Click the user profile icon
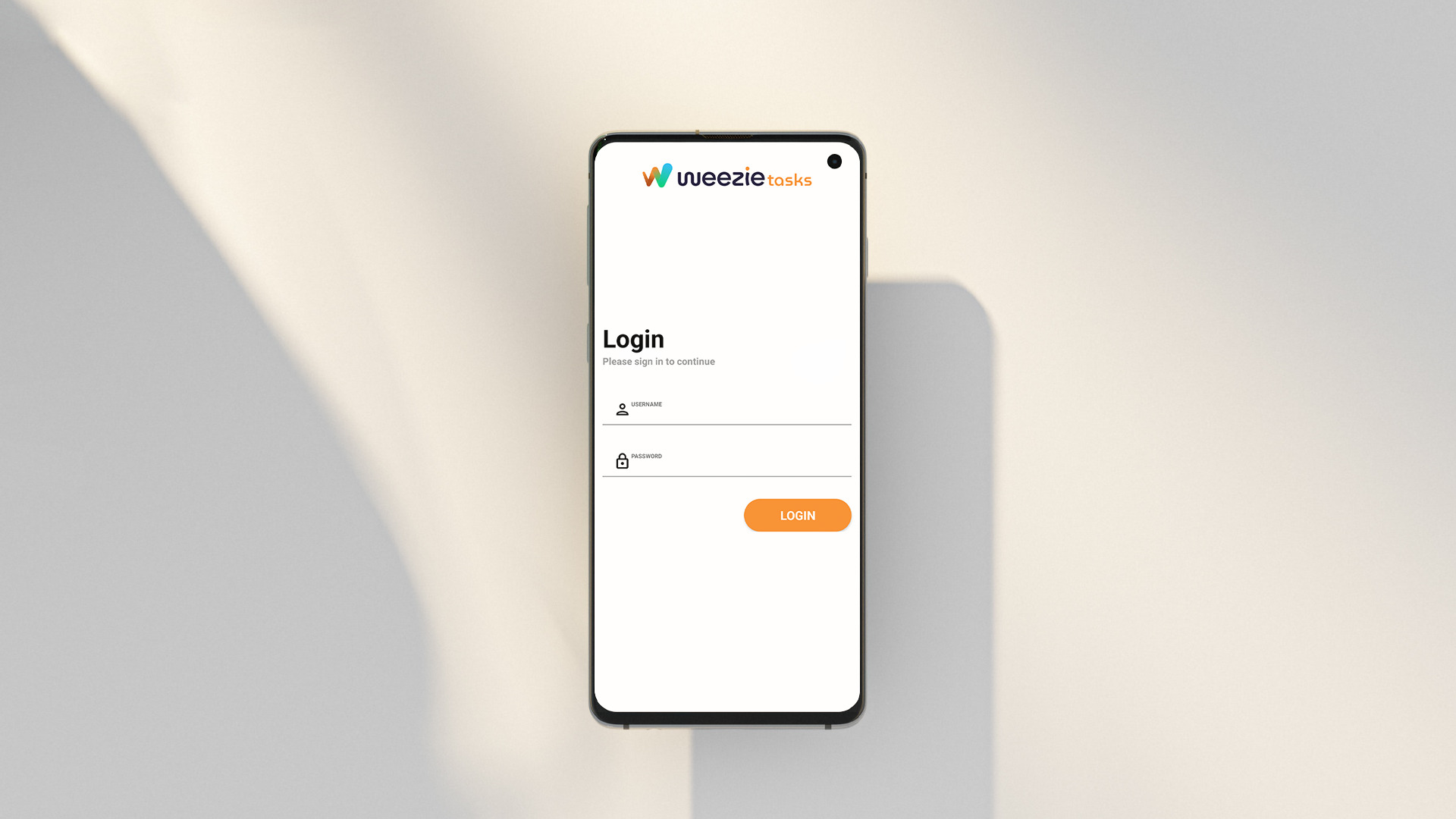This screenshot has width=1456, height=819. click(x=622, y=409)
